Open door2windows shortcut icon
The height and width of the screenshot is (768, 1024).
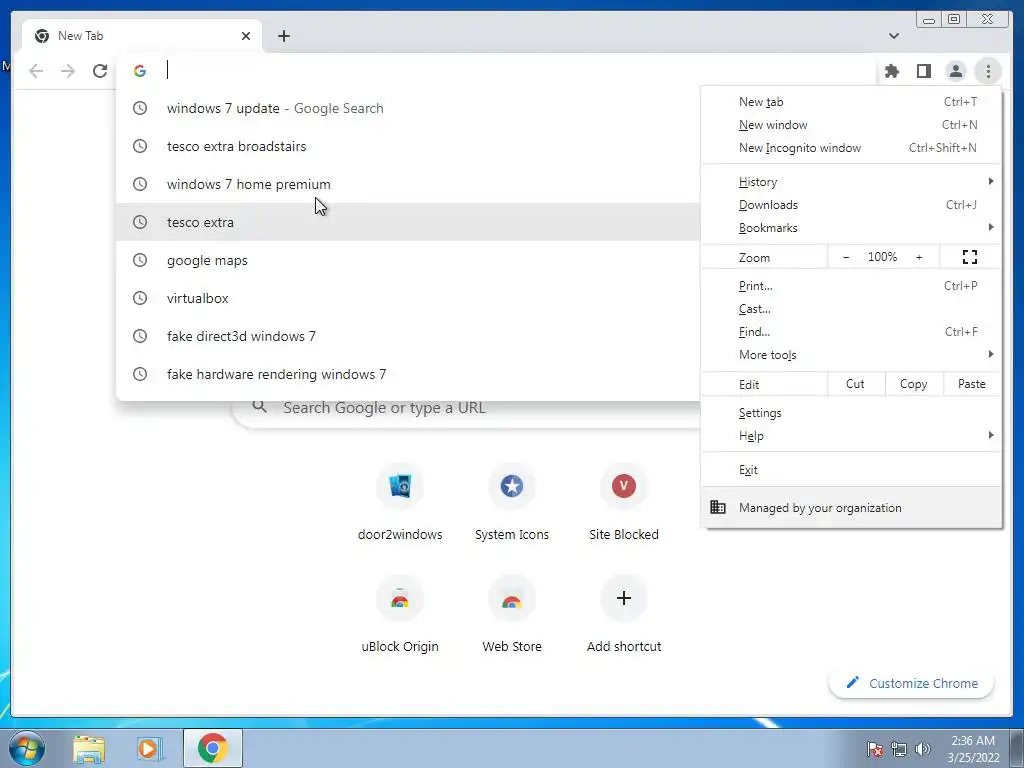(400, 487)
